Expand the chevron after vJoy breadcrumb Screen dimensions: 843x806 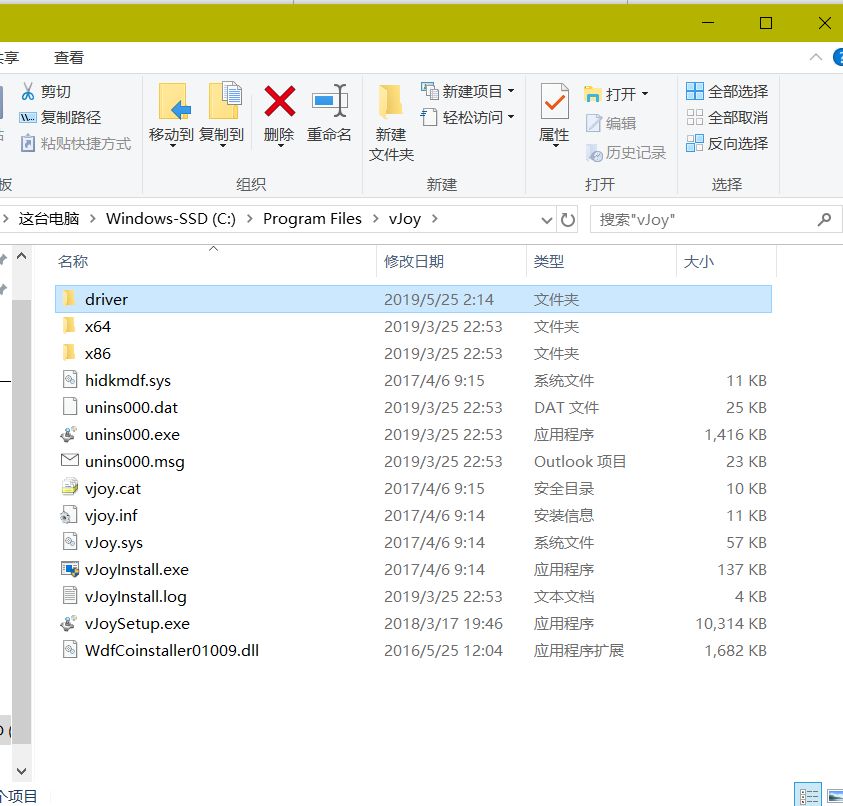pos(434,219)
